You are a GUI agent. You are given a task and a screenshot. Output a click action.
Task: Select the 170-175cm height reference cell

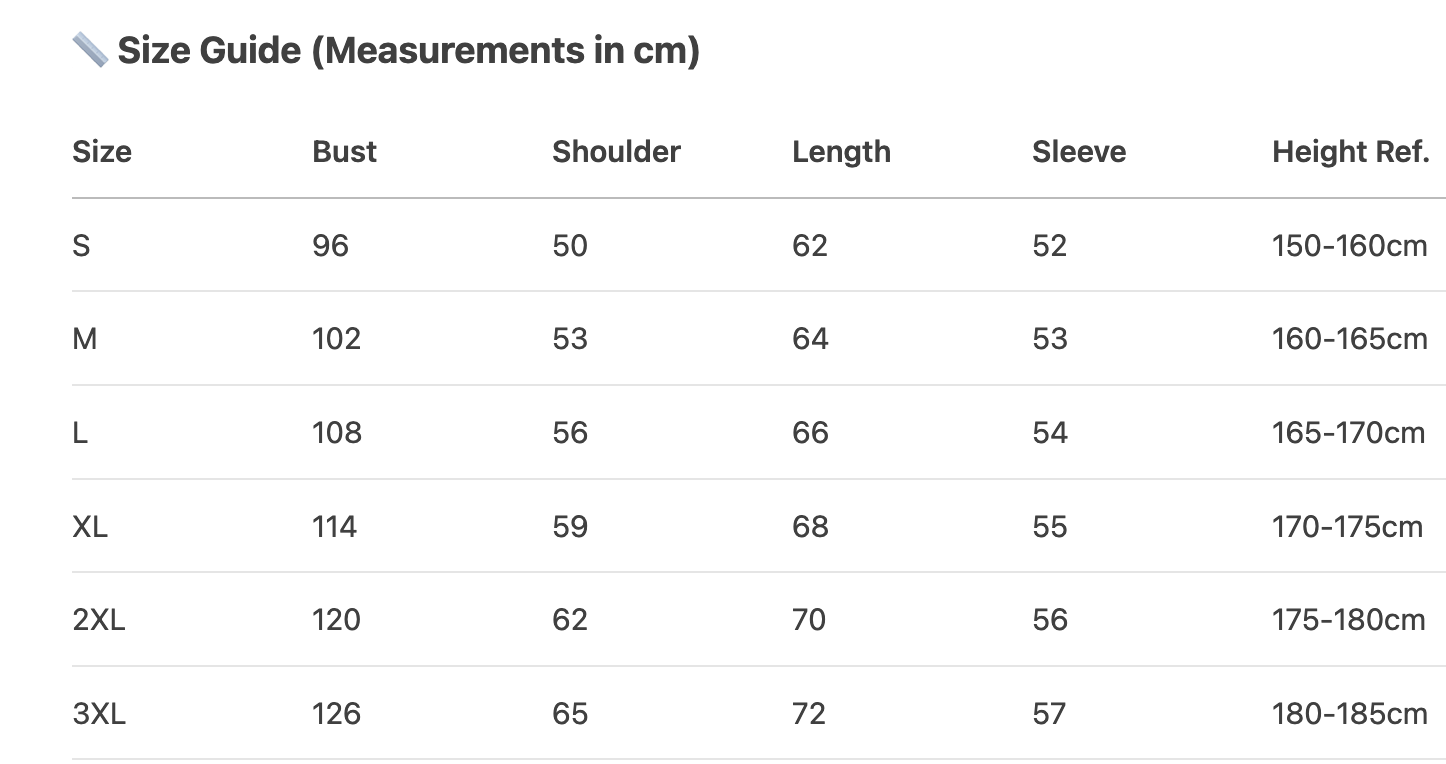(x=1347, y=527)
